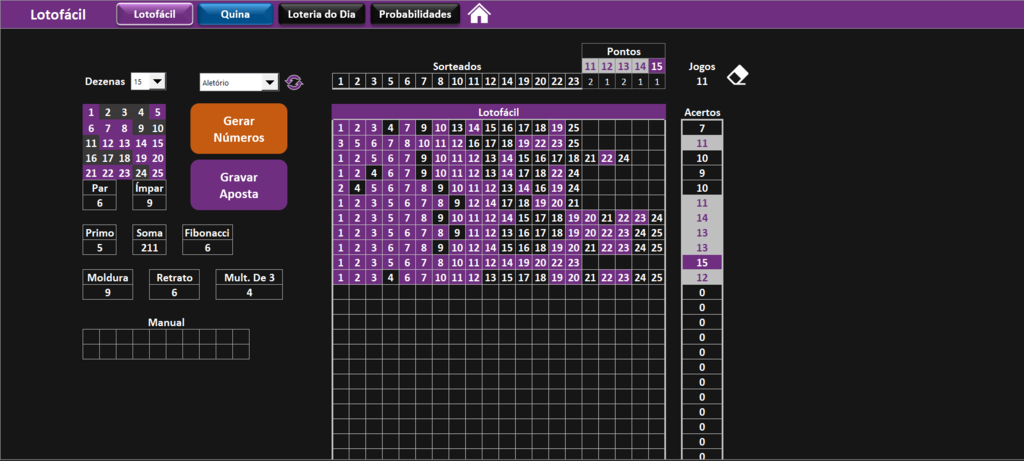Toggle number 25 in the picker grid
This screenshot has width=1024, height=461.
(x=157, y=173)
